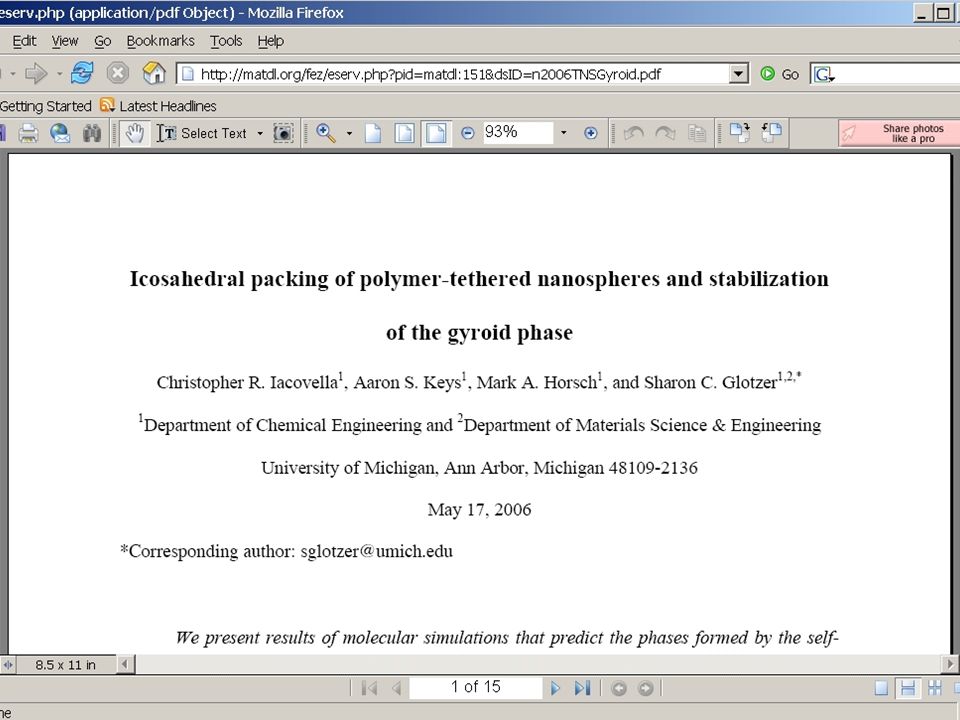Click the browser Forward arrow
This screenshot has width=960, height=720.
pos(36,74)
